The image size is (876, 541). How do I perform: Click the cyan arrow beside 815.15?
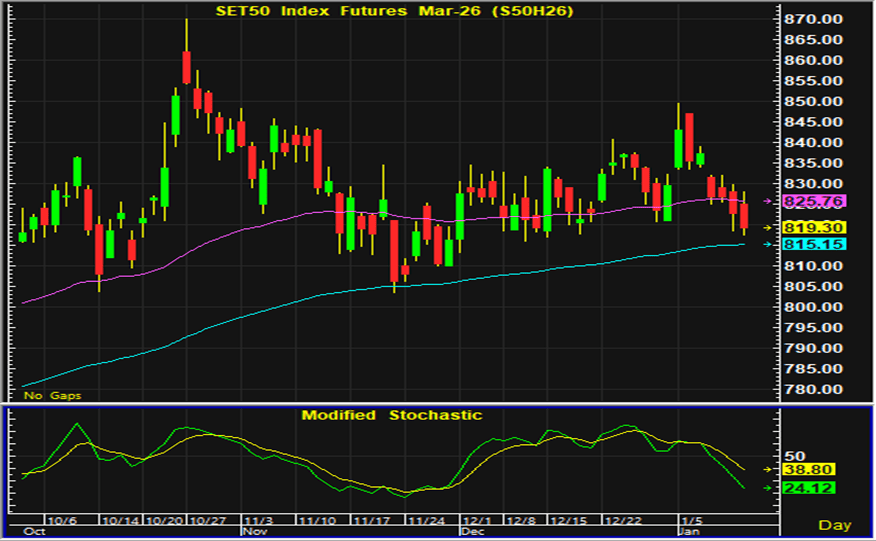coord(768,244)
